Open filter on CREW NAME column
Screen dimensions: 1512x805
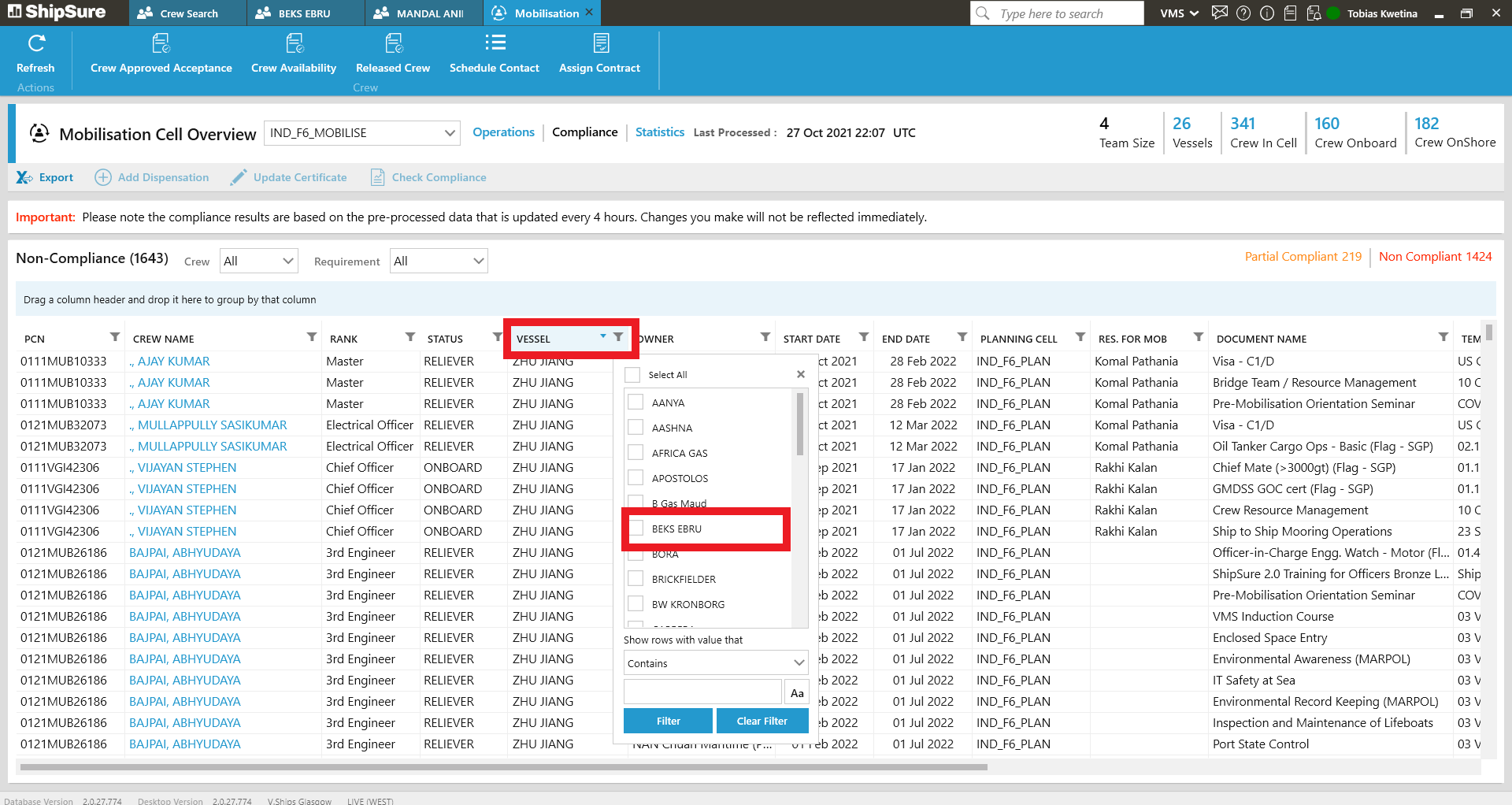312,337
